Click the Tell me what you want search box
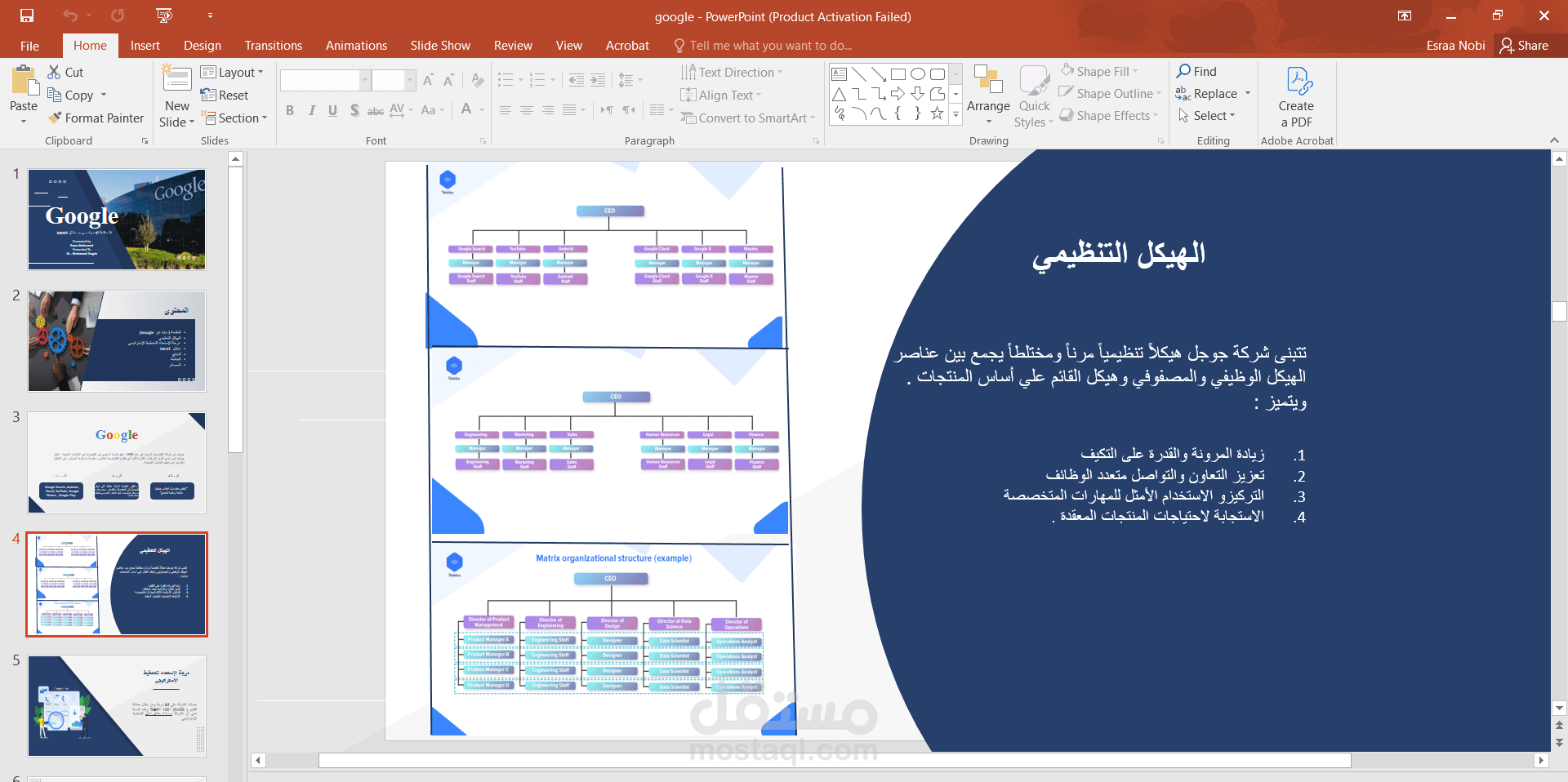The height and width of the screenshot is (782, 1568). coord(762,46)
